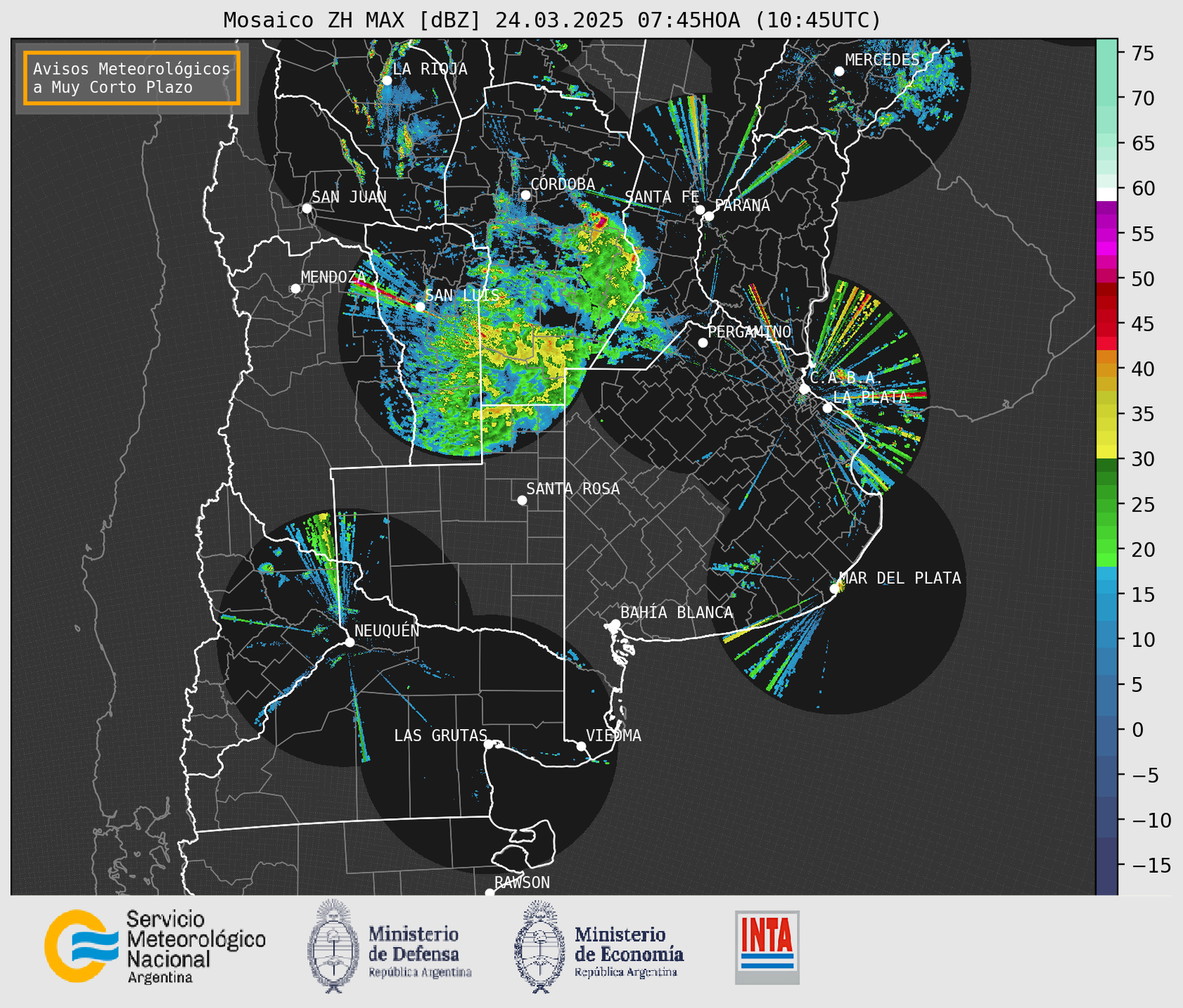Click the 0 value on the scale
Viewport: 1183px width, 1008px height.
[x=1137, y=730]
